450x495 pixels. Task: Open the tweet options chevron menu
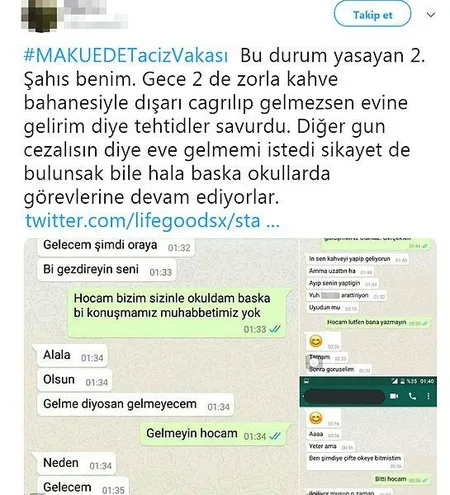[431, 15]
